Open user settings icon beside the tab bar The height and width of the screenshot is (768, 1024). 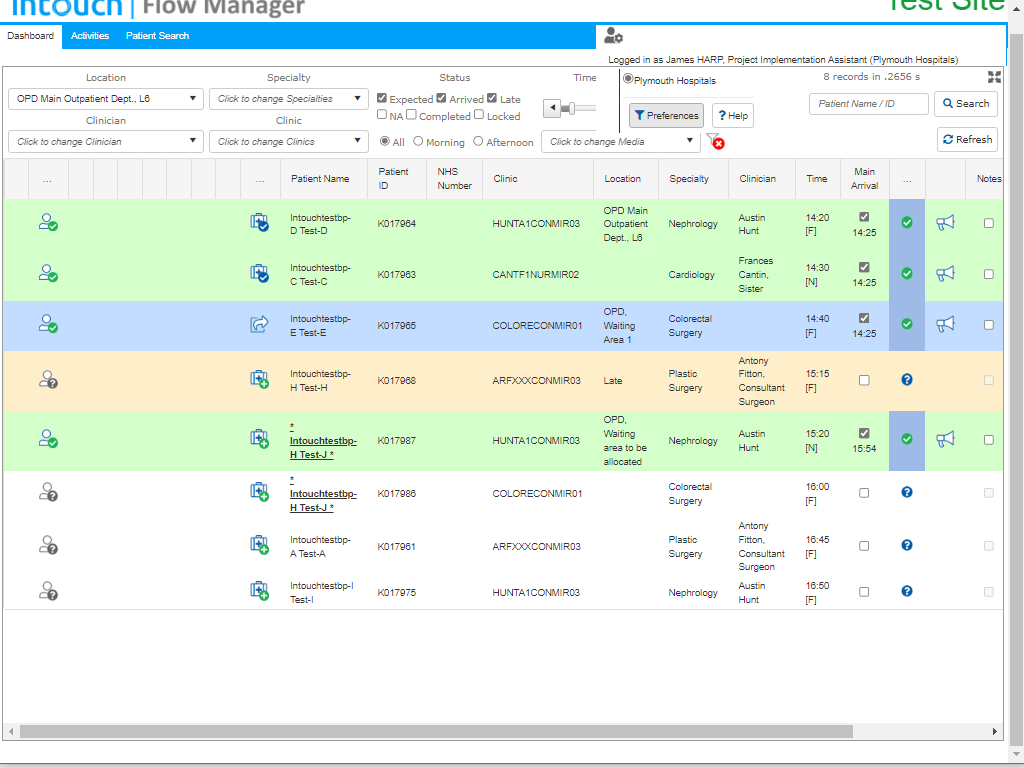[613, 35]
